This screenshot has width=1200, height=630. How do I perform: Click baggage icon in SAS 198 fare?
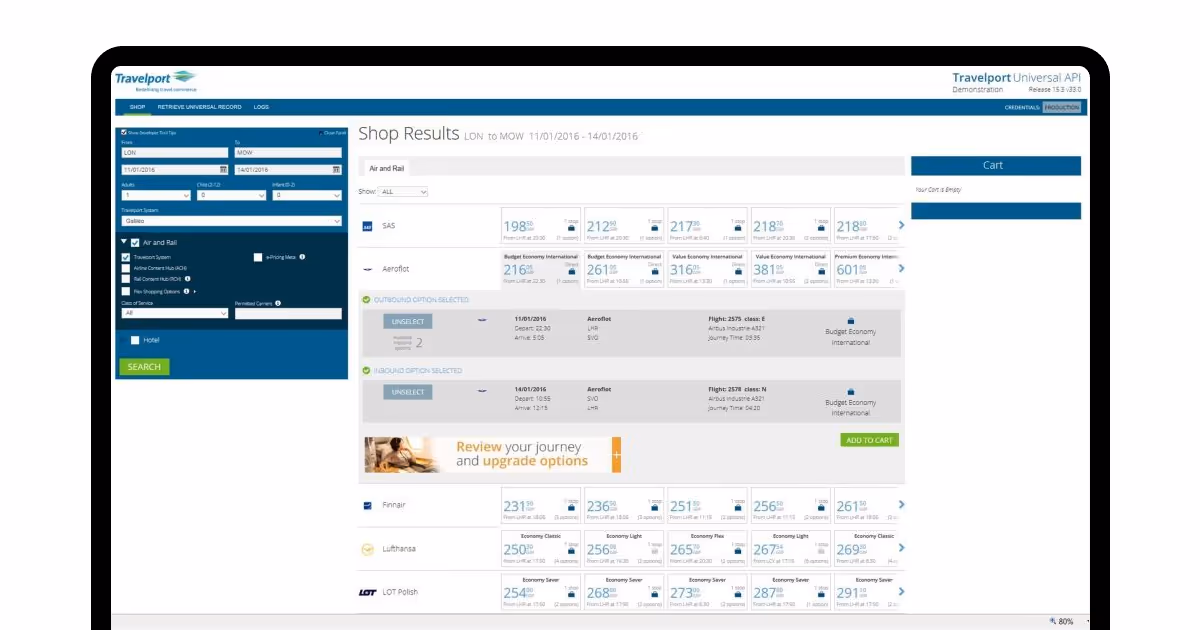click(571, 229)
